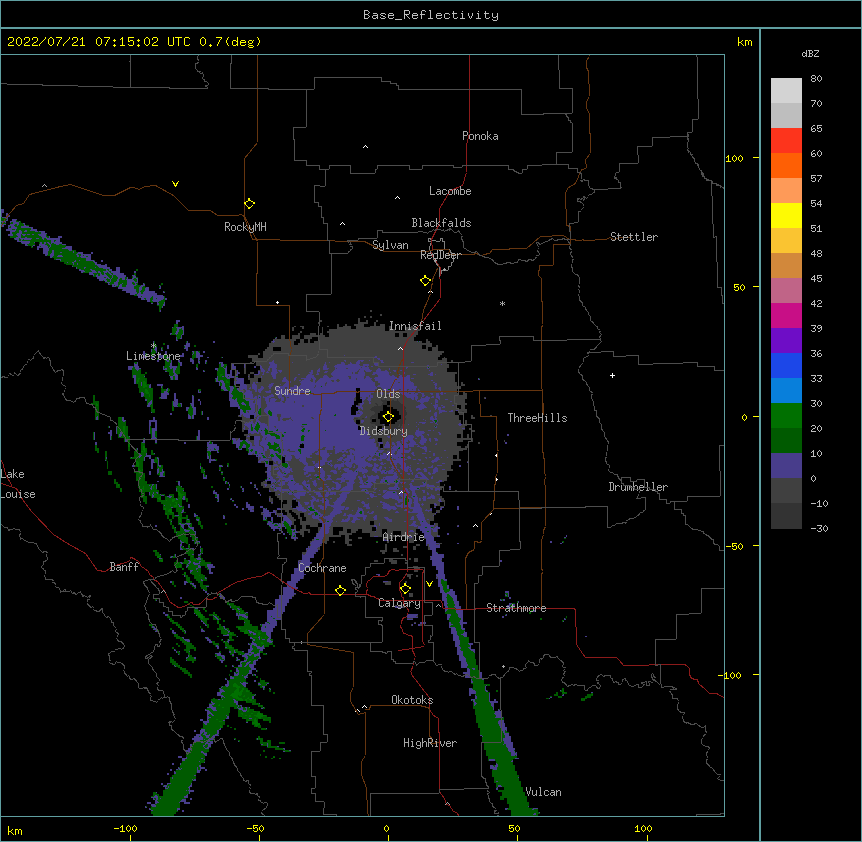Click the Olds city label
Image resolution: width=862 pixels, height=842 pixels.
388,394
